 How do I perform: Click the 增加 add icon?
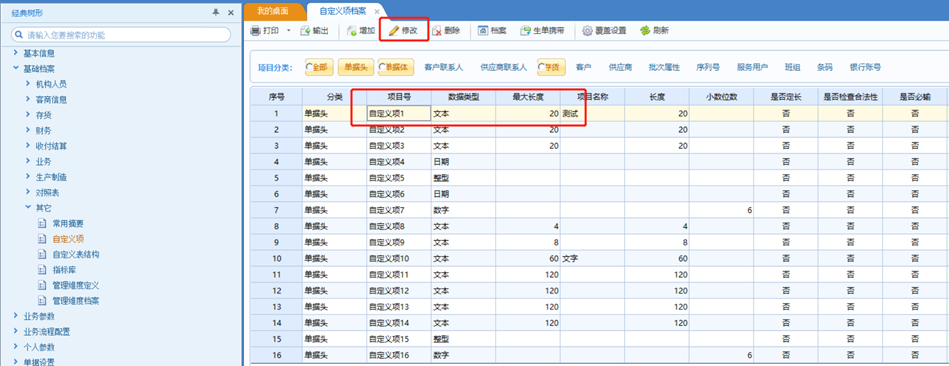[352, 30]
